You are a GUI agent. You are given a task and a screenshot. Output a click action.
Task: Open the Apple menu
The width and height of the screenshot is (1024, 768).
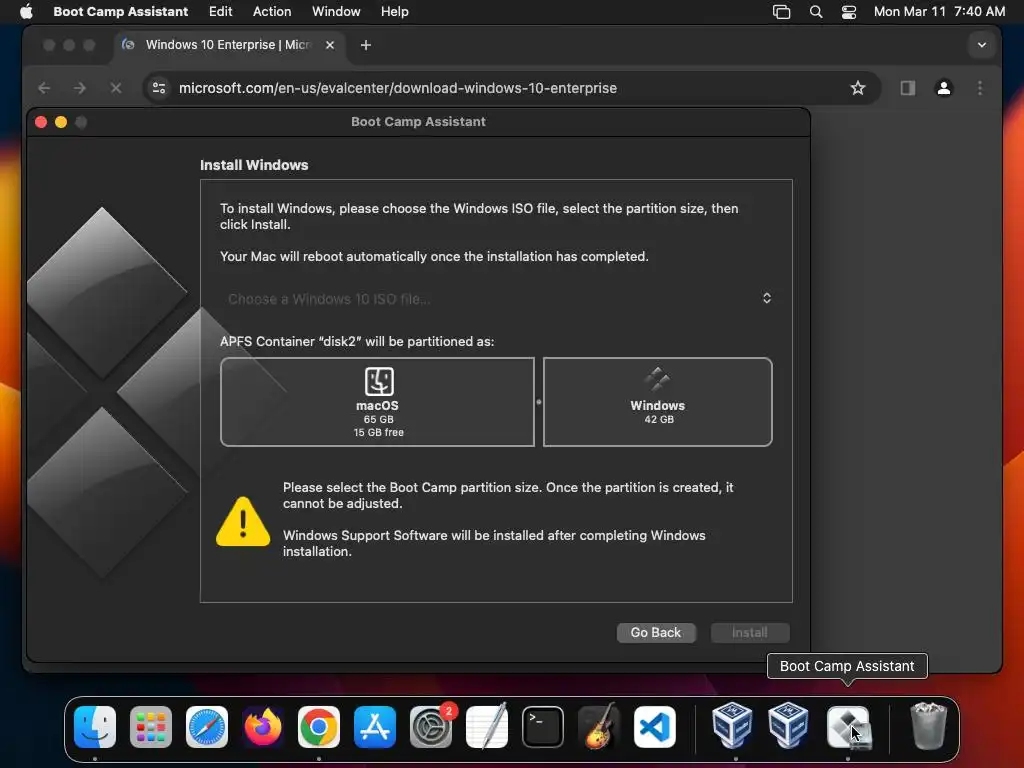[26, 12]
